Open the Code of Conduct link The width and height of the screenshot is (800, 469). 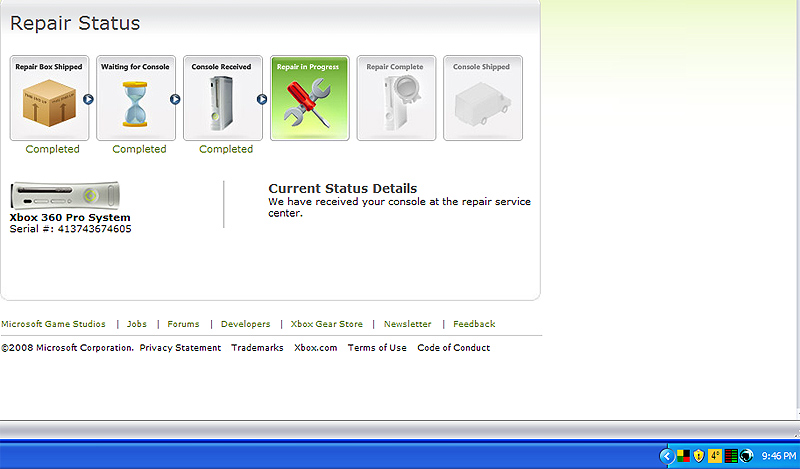tap(454, 348)
